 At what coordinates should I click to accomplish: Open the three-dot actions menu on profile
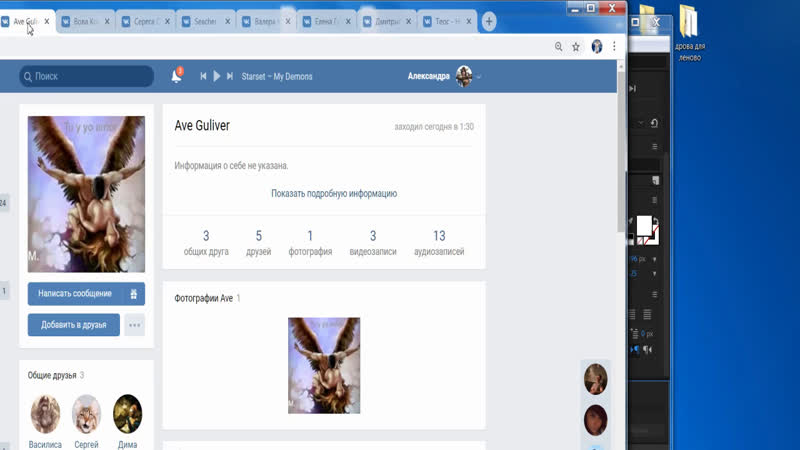[134, 325]
